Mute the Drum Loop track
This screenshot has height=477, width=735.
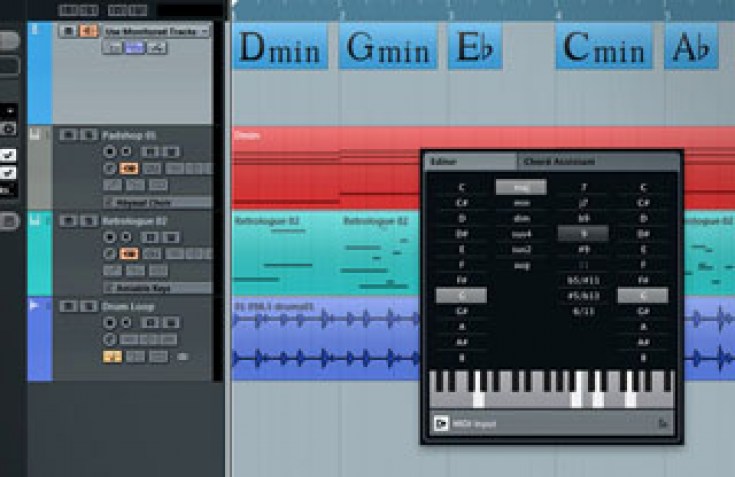tap(68, 306)
